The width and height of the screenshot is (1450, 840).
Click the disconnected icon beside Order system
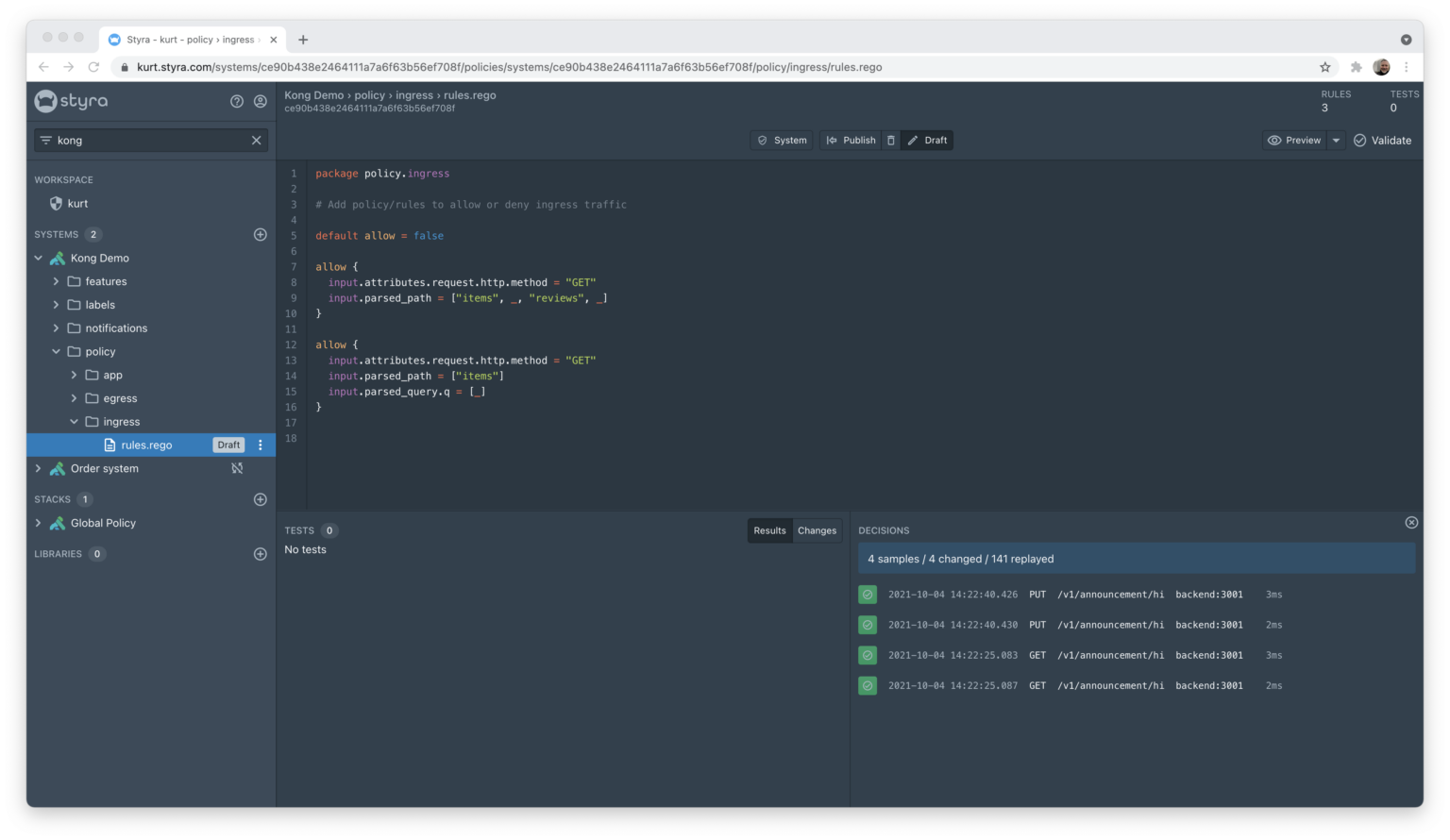pyautogui.click(x=237, y=468)
